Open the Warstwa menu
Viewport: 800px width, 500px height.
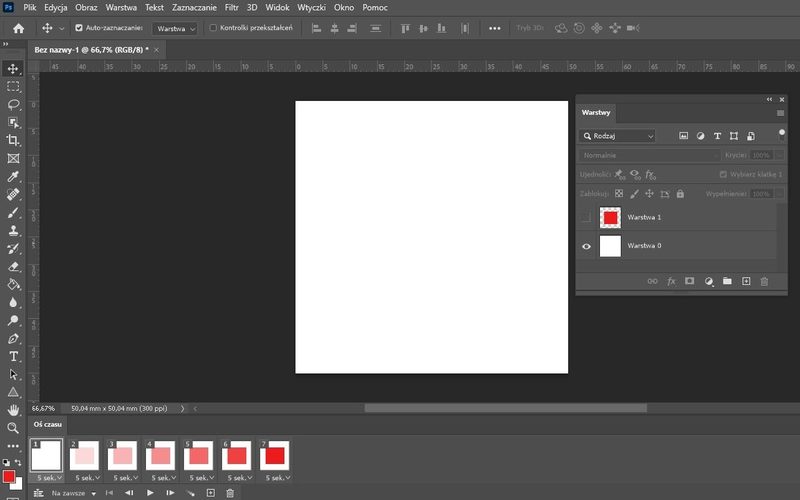pyautogui.click(x=121, y=8)
